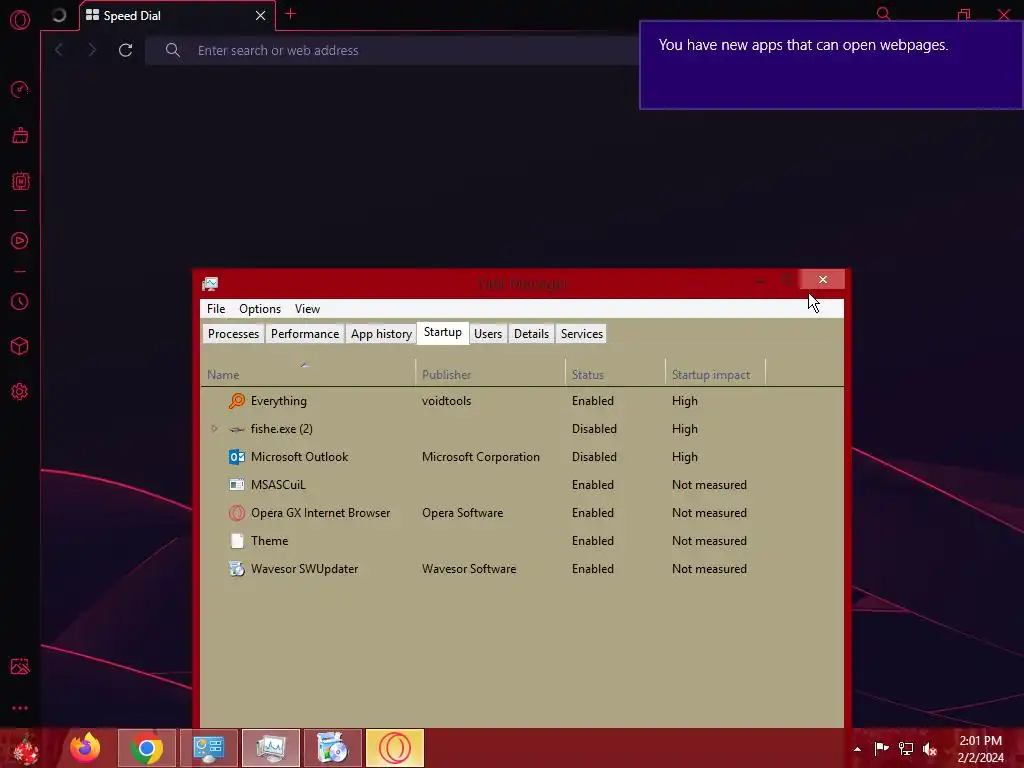The height and width of the screenshot is (768, 1024).
Task: Sort by the Startup impact column header
Action: (x=715, y=374)
